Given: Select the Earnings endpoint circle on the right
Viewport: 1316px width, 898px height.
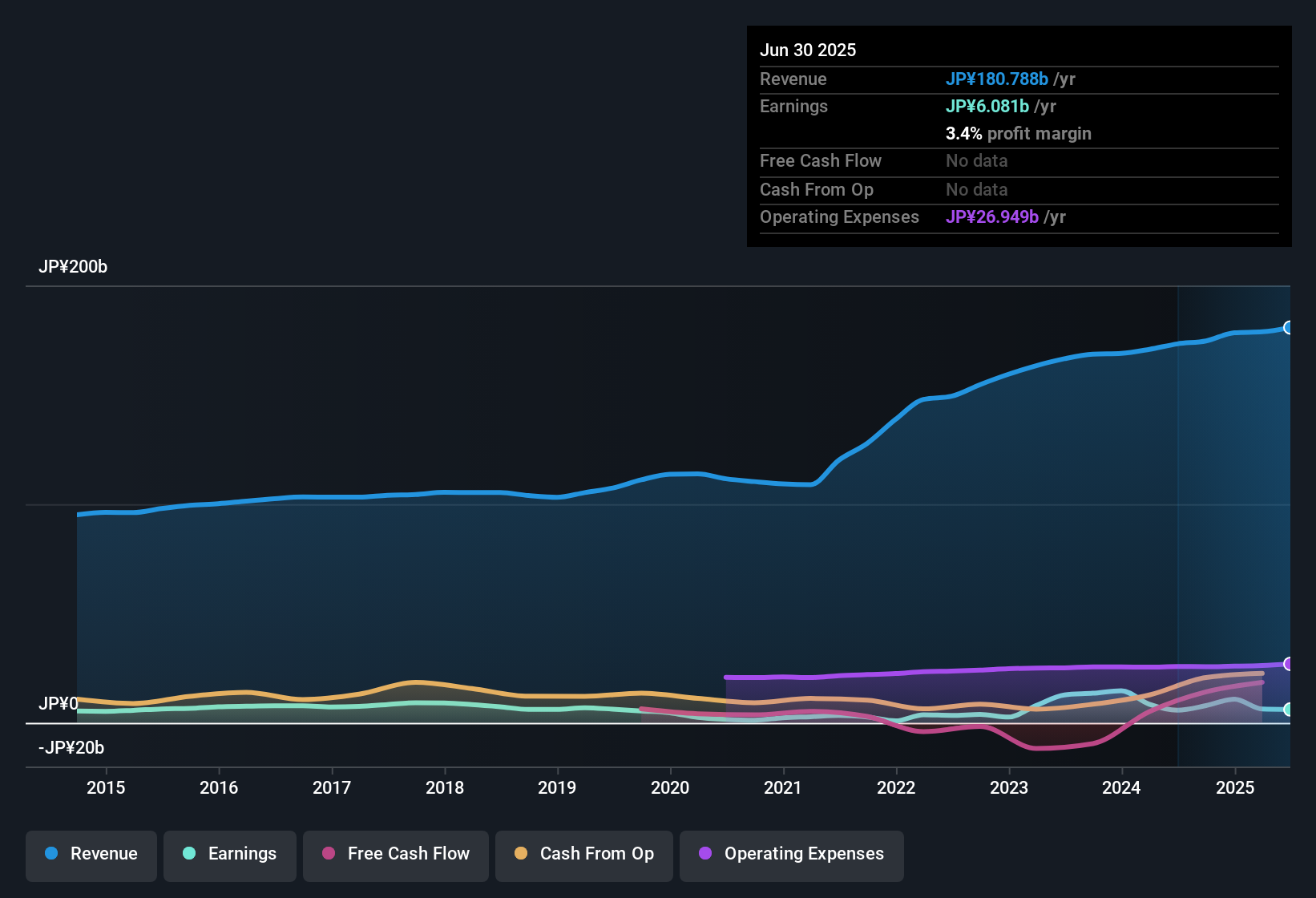Looking at the screenshot, I should (x=1289, y=710).
